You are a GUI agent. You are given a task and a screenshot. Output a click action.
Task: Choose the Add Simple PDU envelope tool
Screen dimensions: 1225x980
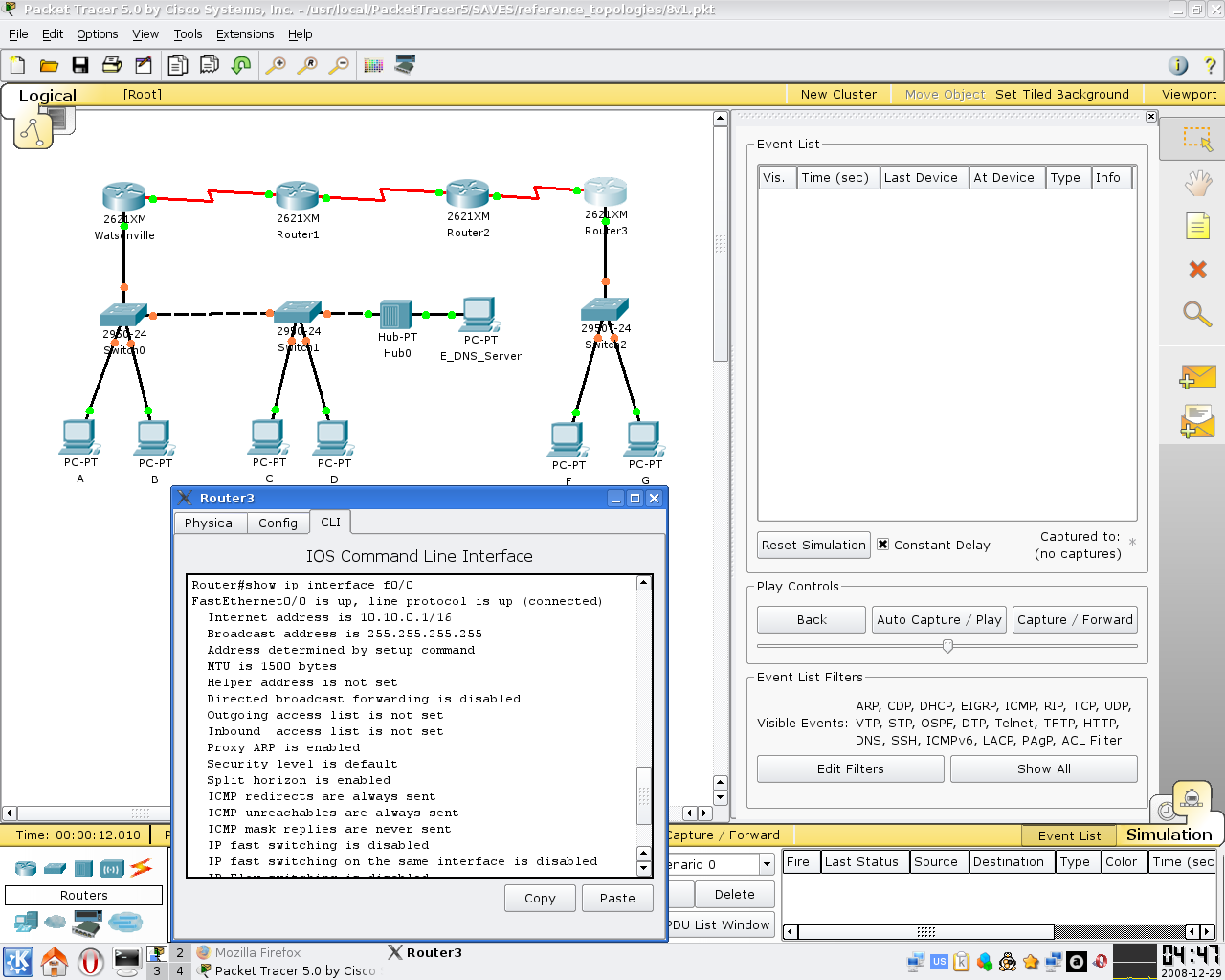(x=1197, y=376)
